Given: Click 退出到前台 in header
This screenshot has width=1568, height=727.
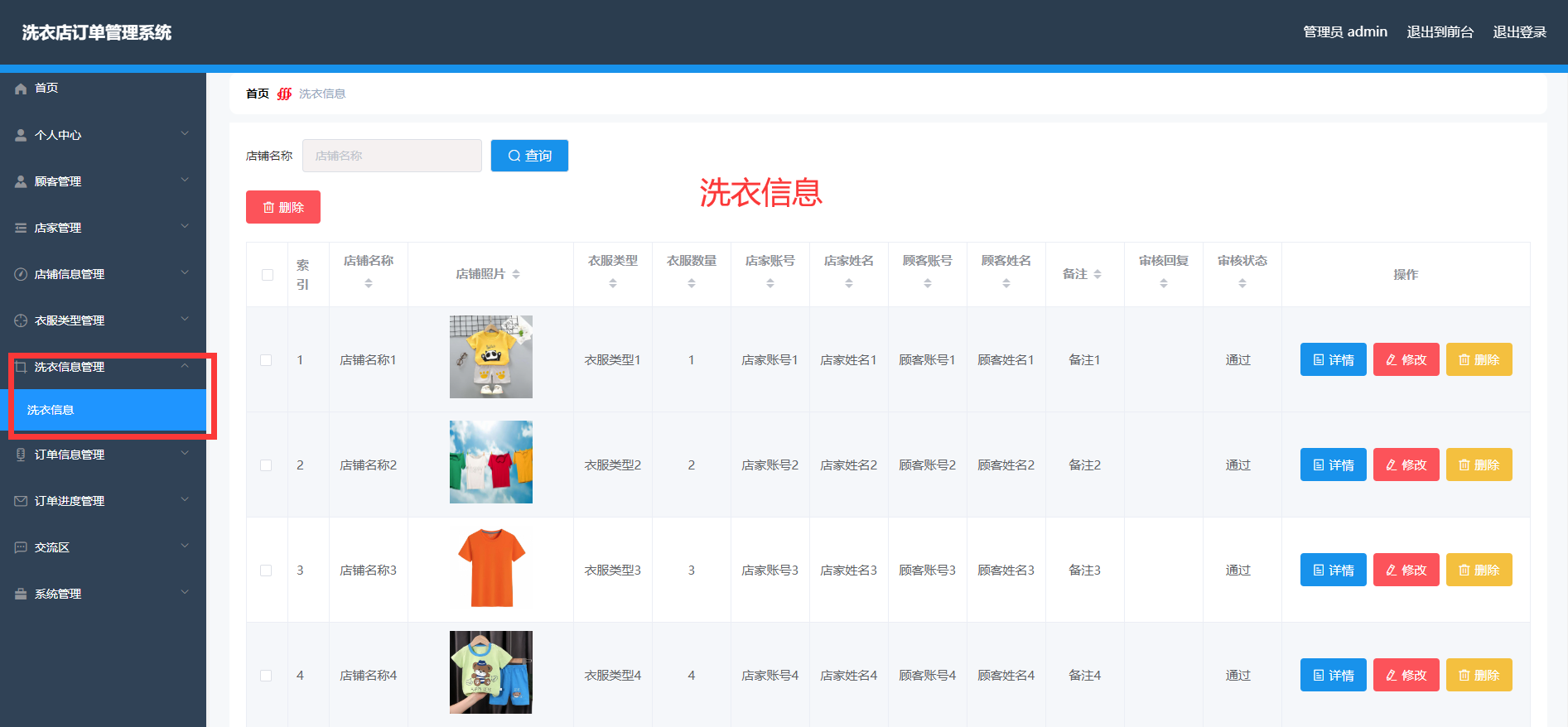Looking at the screenshot, I should click(1440, 32).
